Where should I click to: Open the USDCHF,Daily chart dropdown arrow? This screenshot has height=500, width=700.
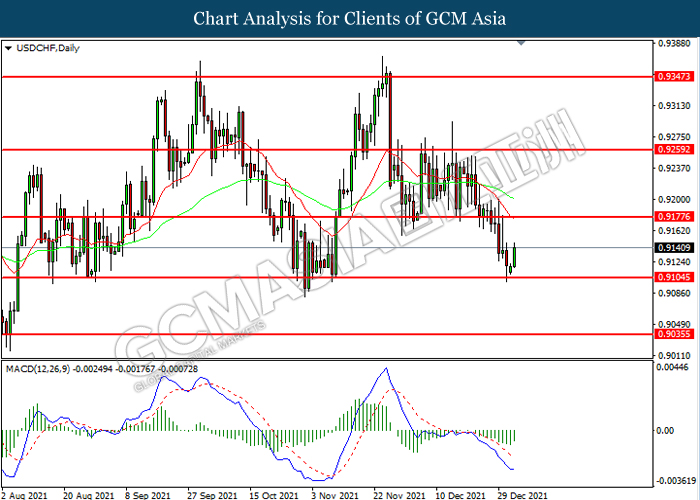coord(8,48)
